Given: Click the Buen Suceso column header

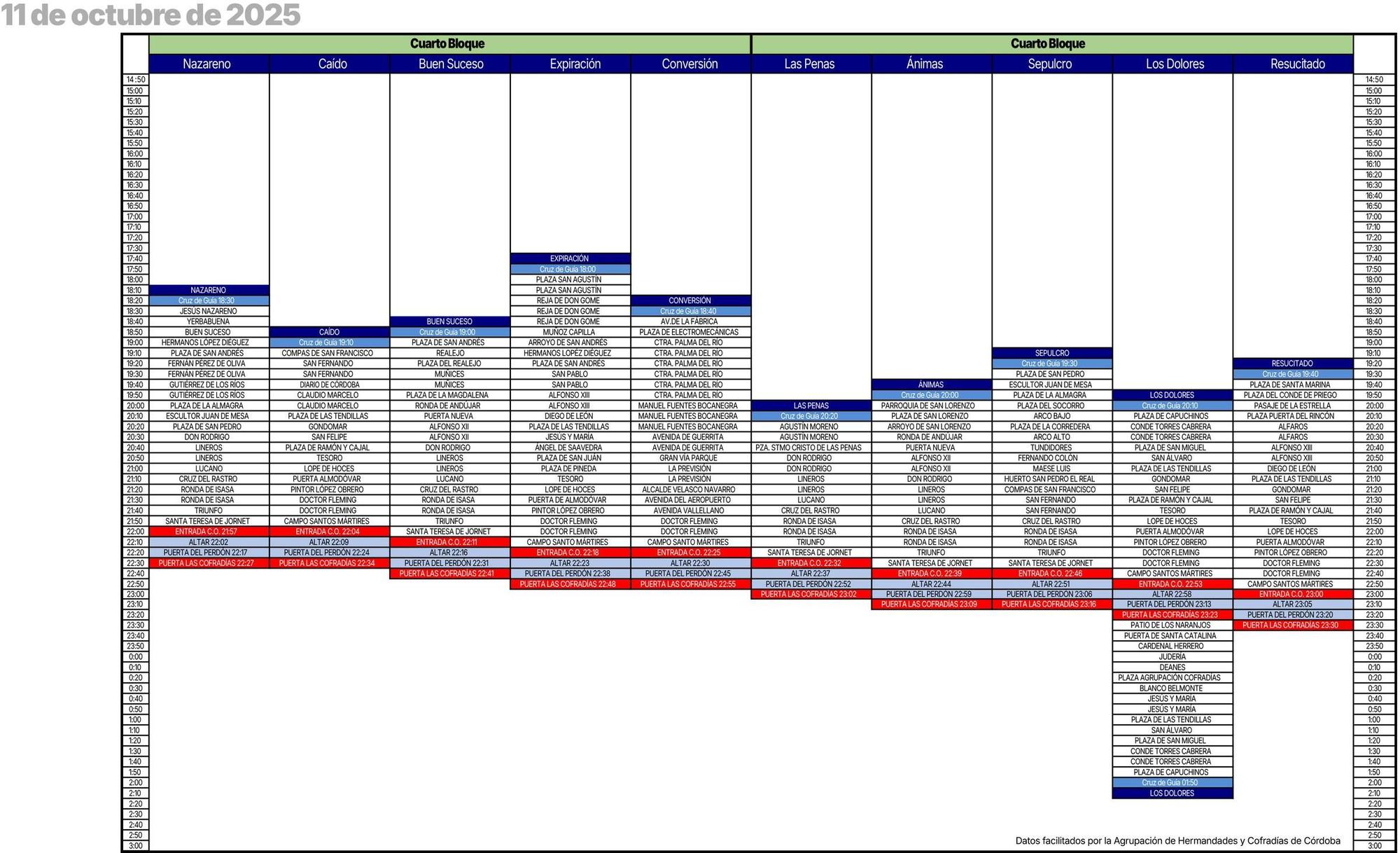Looking at the screenshot, I should coord(451,64).
